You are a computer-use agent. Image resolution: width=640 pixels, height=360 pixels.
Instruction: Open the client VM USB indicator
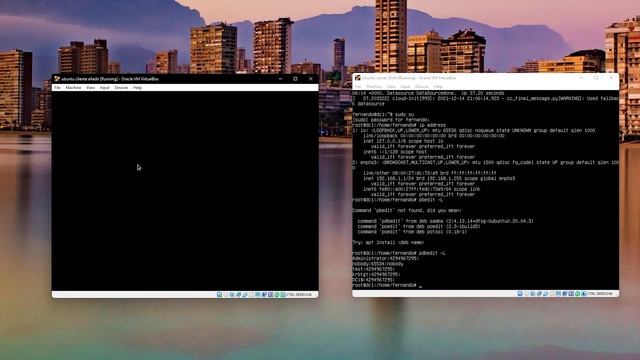coord(245,294)
